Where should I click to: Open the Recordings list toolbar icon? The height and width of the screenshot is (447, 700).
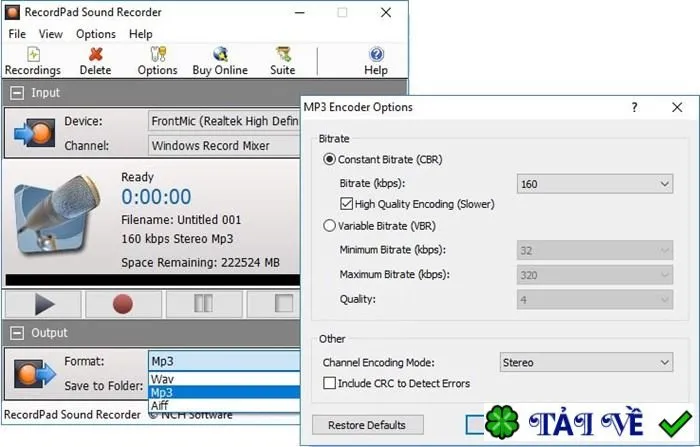[33, 62]
